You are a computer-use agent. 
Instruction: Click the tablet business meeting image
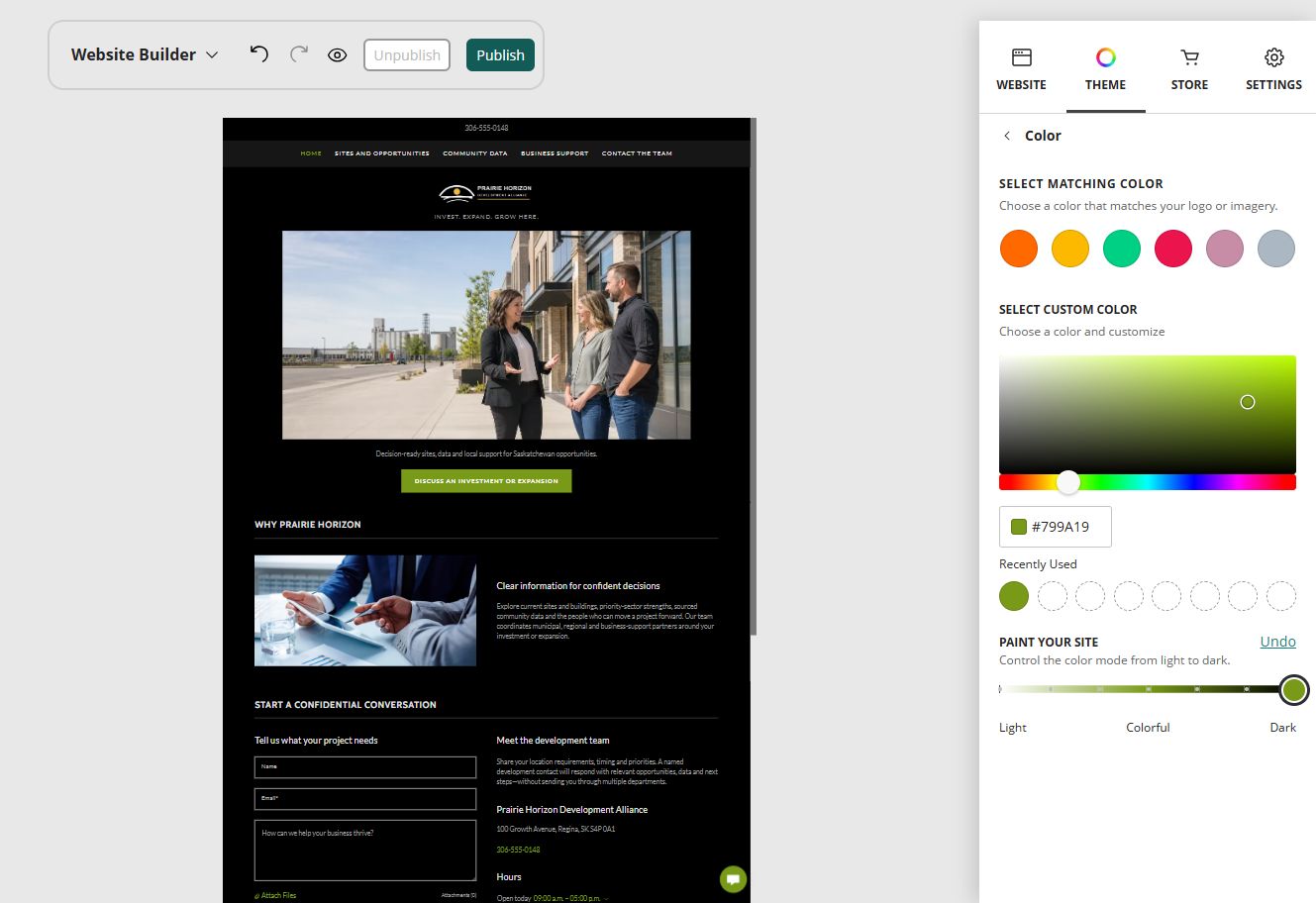pyautogui.click(x=365, y=610)
